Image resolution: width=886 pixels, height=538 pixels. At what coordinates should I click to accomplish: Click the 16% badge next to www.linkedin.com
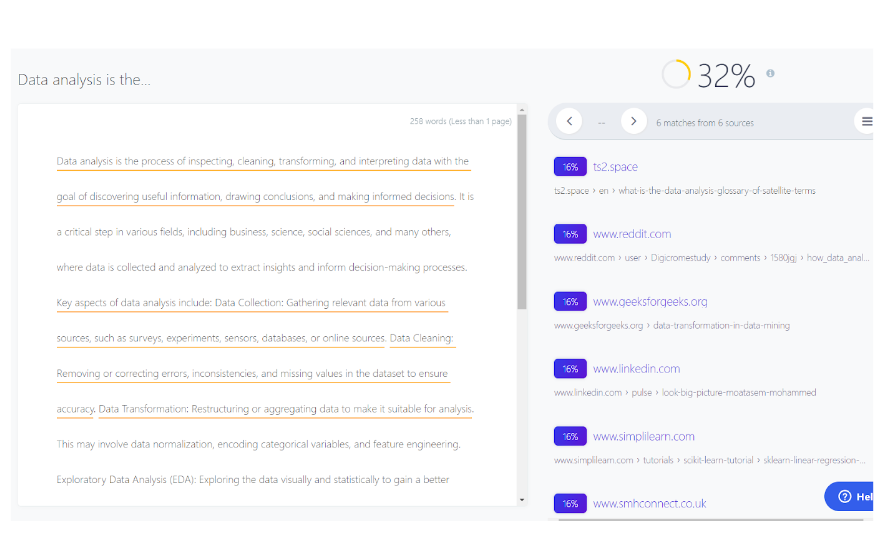570,369
